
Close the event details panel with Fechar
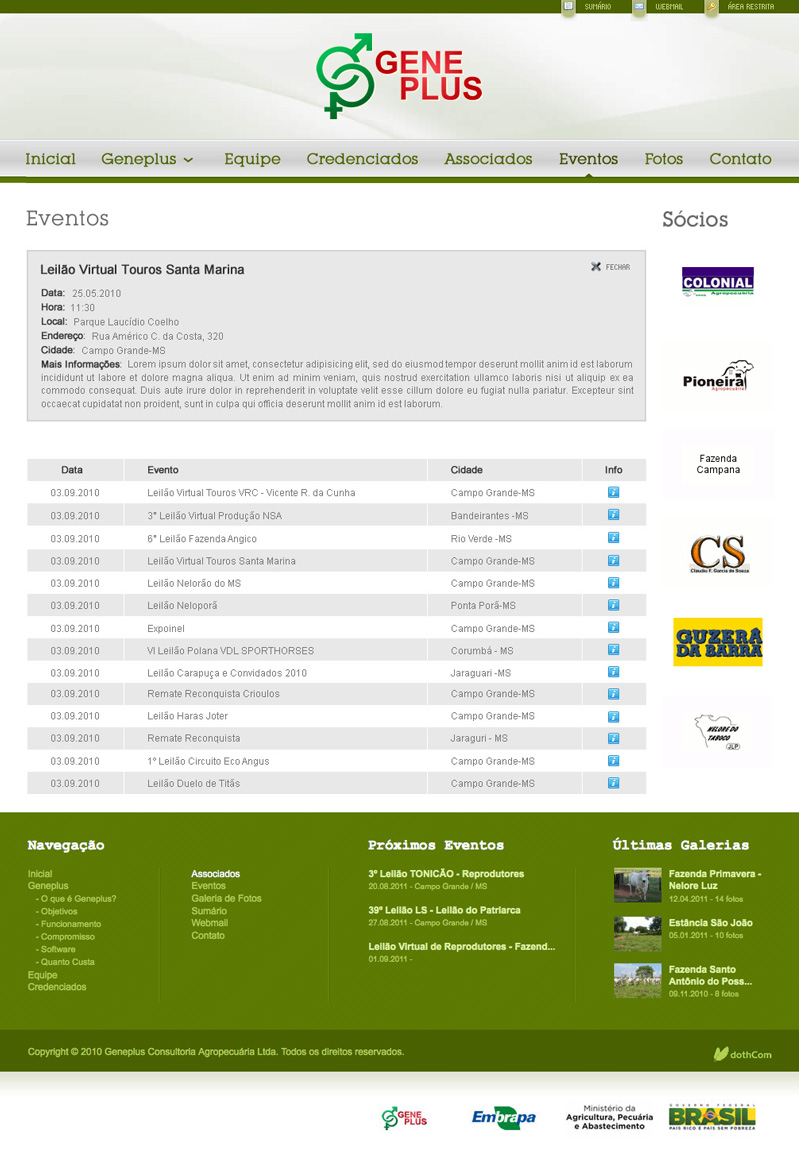611,267
